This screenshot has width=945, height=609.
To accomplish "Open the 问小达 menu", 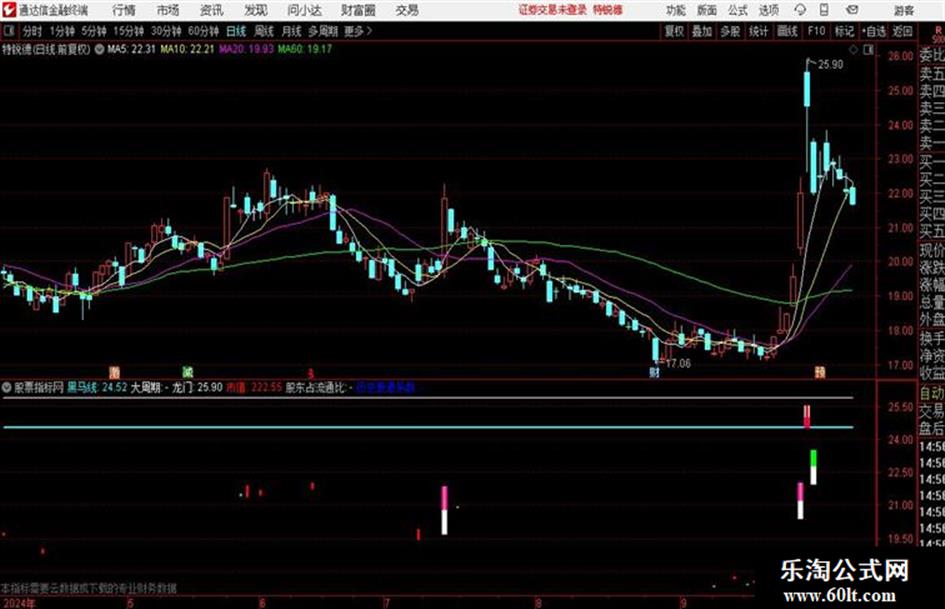I will point(304,10).
